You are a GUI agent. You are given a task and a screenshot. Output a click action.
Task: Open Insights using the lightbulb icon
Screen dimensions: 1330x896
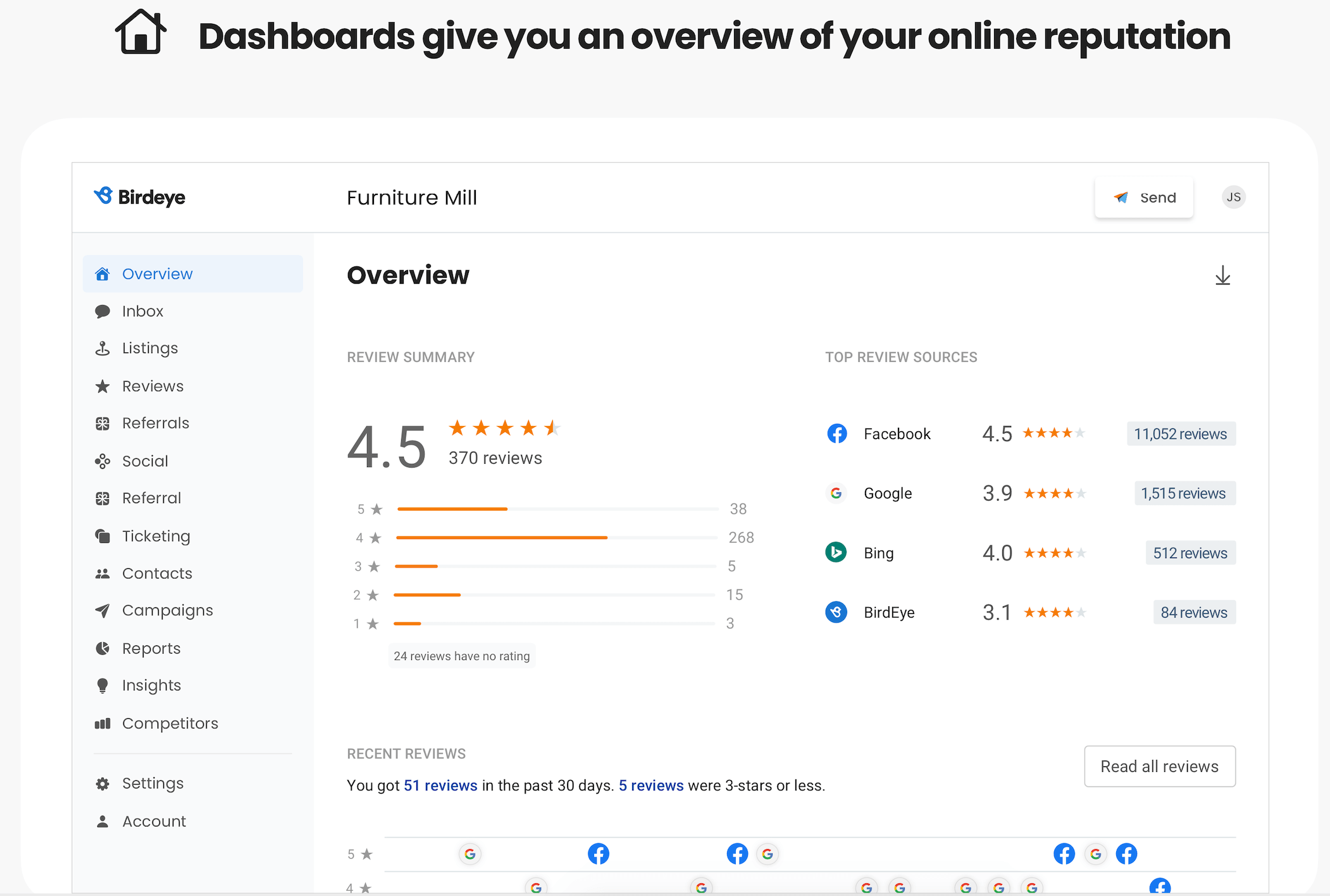click(x=103, y=686)
